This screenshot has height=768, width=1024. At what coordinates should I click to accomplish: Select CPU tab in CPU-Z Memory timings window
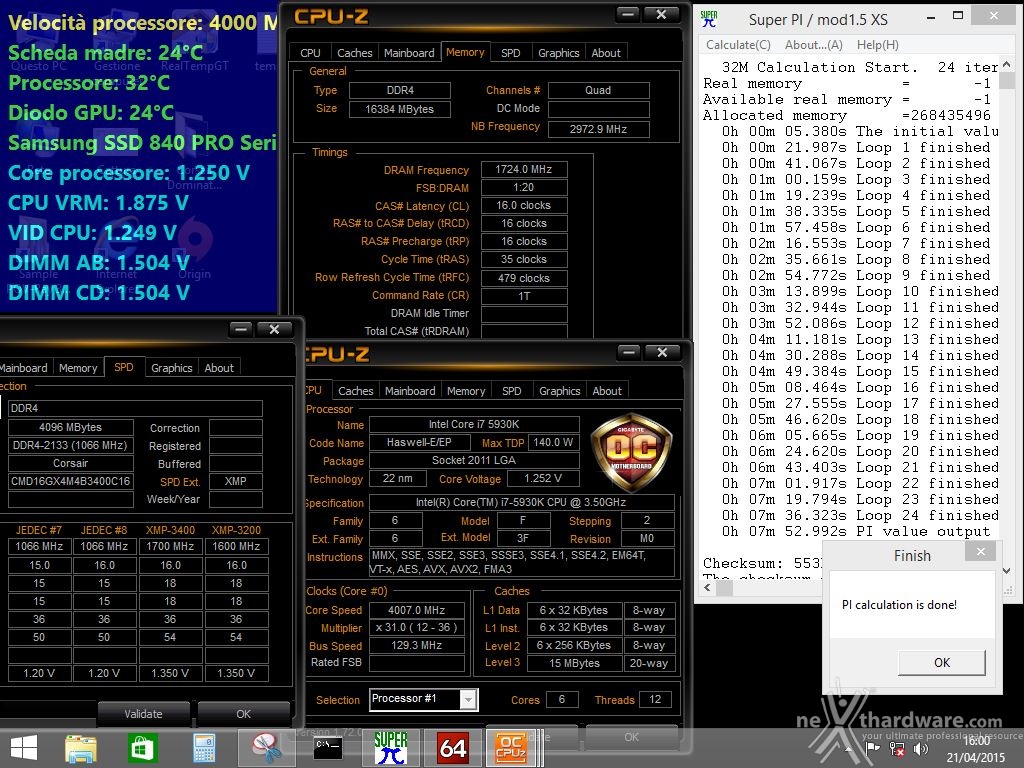point(310,53)
